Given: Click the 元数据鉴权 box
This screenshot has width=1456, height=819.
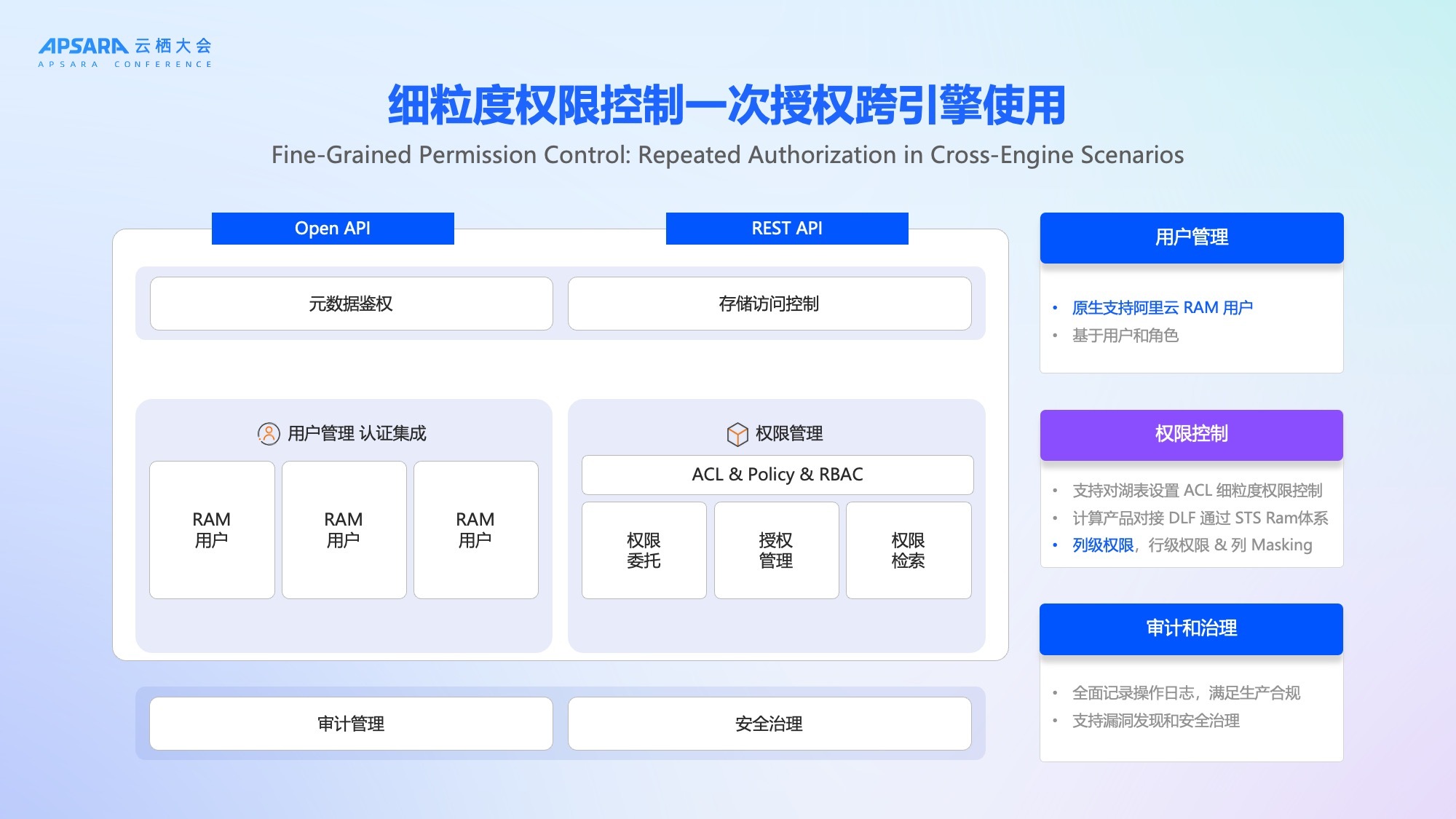Looking at the screenshot, I should (x=351, y=304).
